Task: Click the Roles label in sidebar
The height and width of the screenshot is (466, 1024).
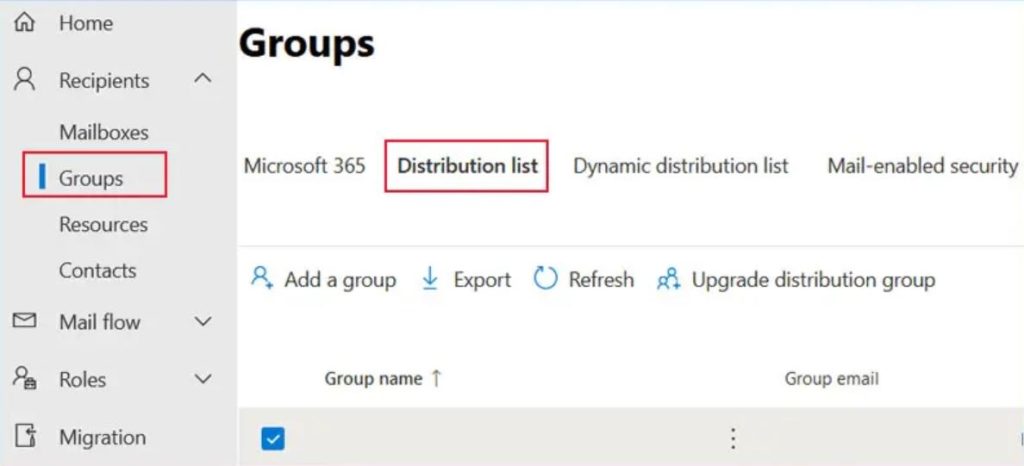Action: coord(82,379)
